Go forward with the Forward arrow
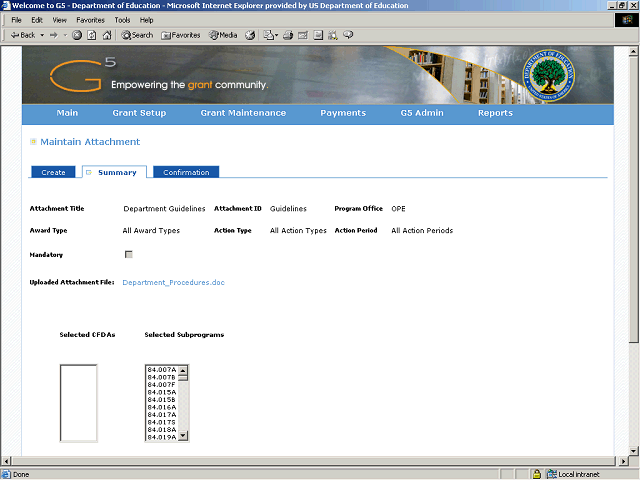This screenshot has height=480, width=640. 53,35
